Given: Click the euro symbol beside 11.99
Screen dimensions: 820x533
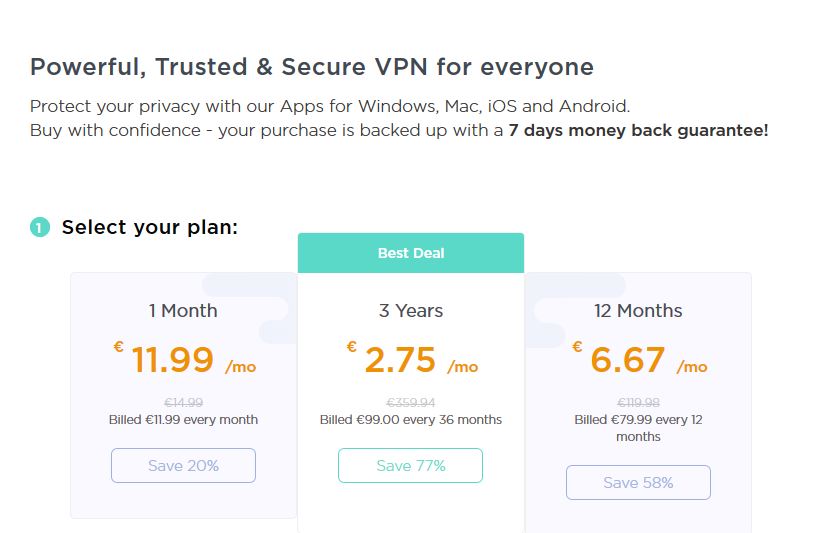Looking at the screenshot, I should (119, 346).
